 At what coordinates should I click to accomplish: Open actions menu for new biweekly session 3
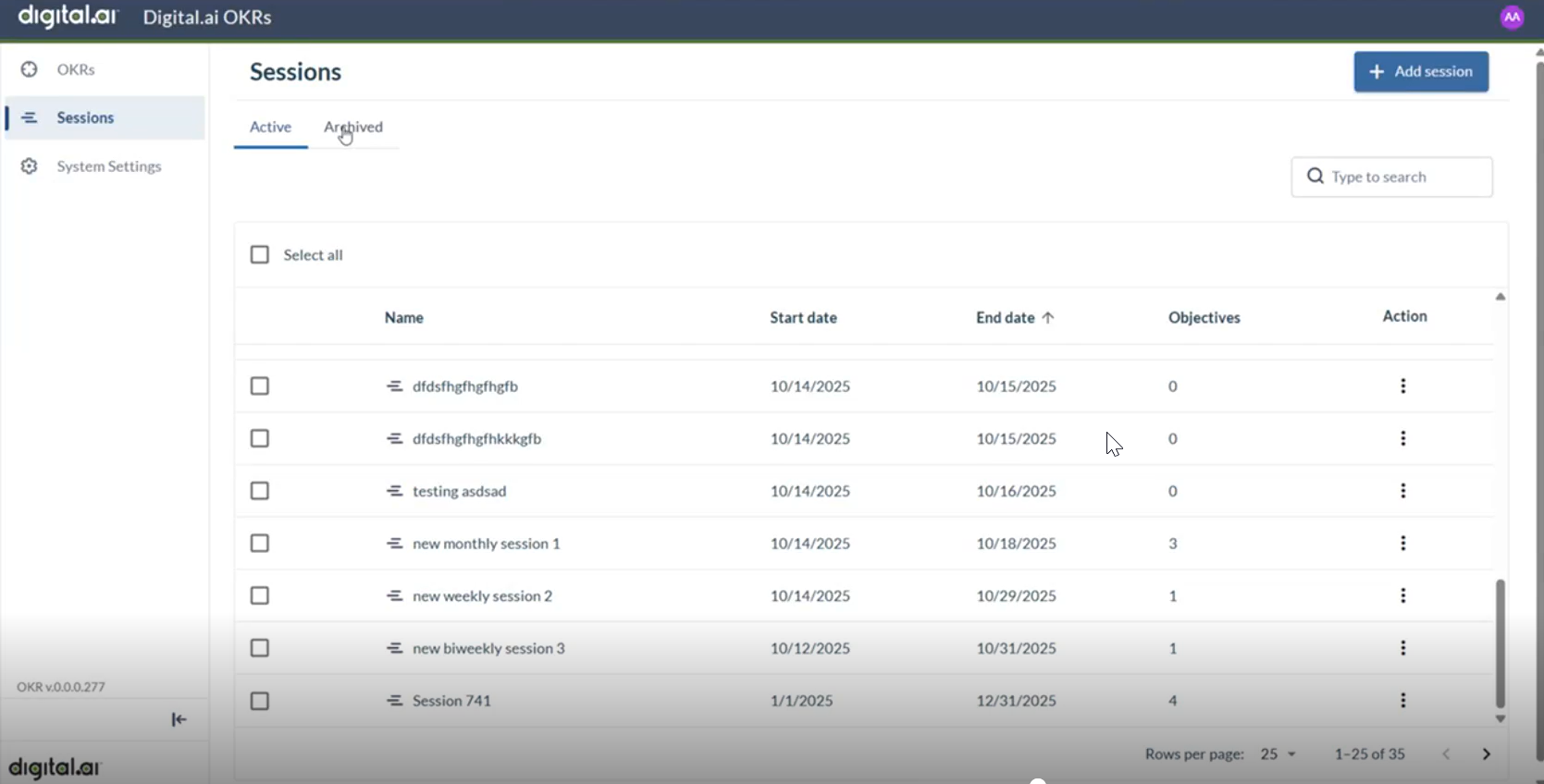(1403, 648)
